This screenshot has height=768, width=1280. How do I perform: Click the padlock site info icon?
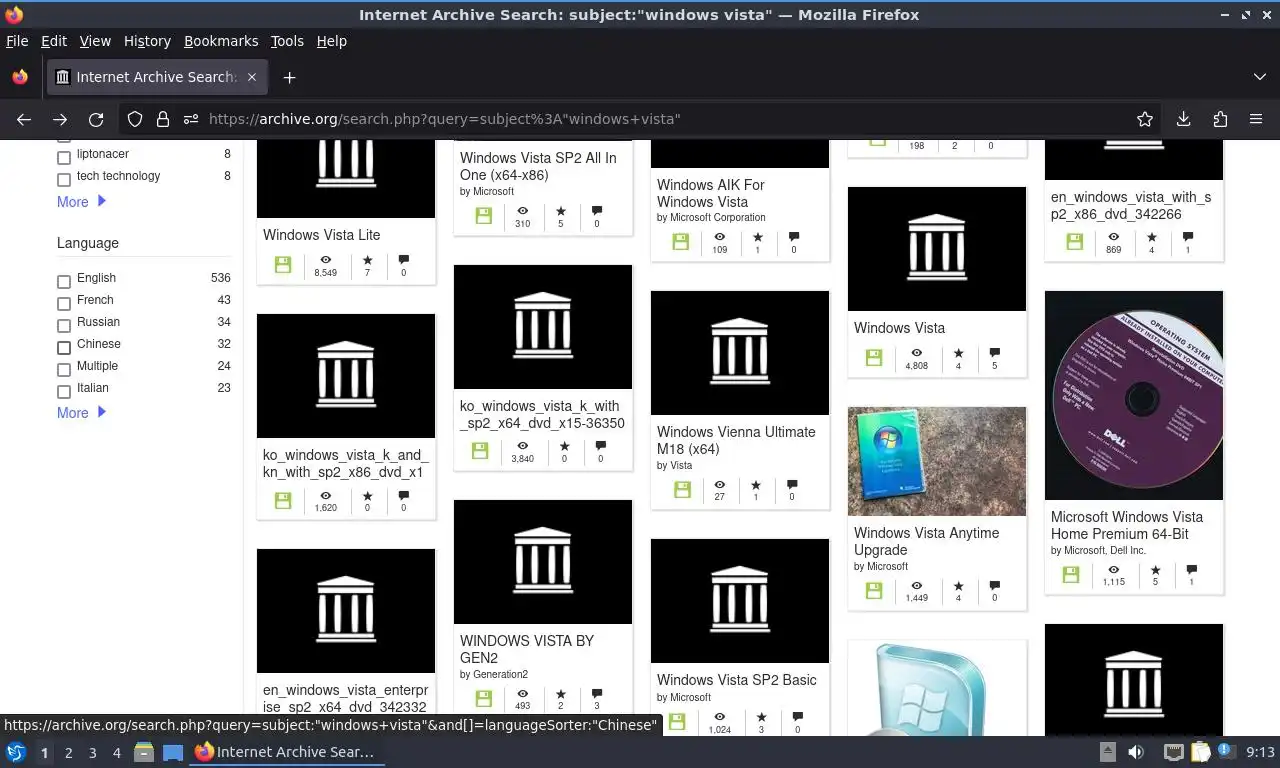tap(163, 119)
